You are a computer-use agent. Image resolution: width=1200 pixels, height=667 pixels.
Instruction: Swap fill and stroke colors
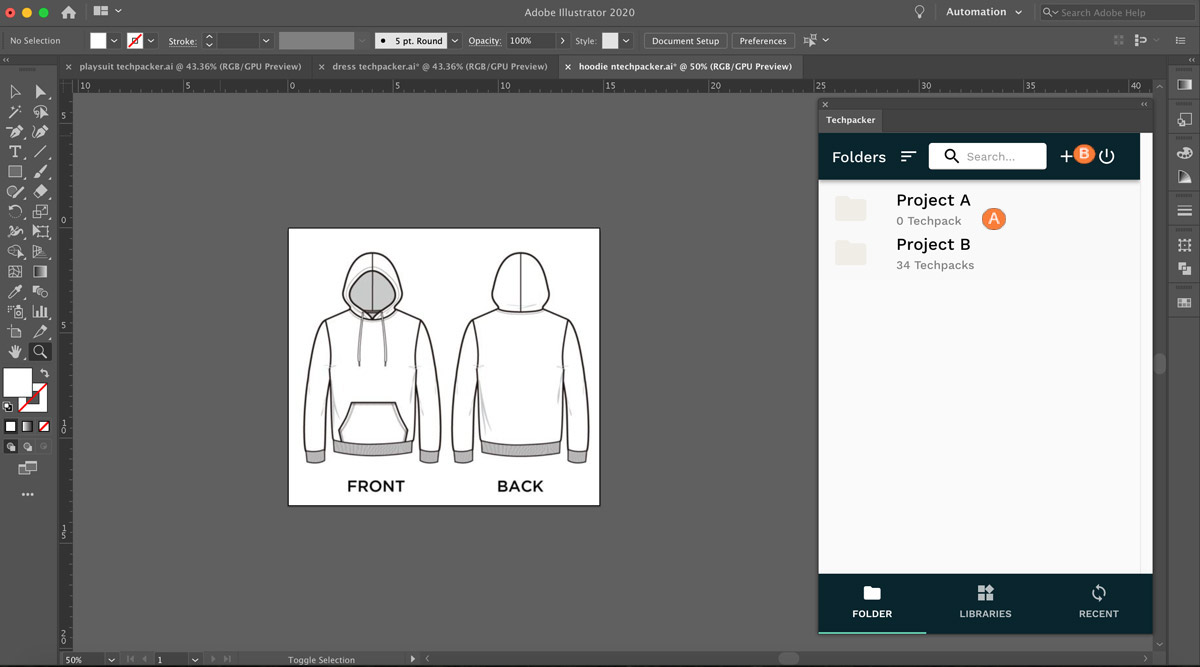44,373
